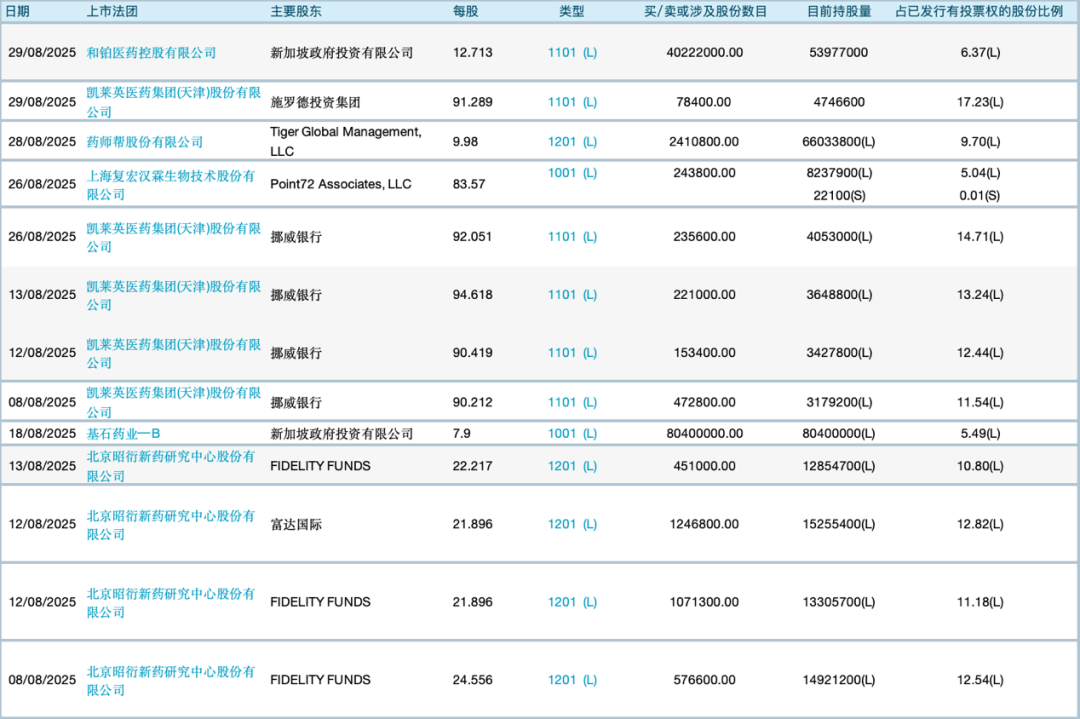Open the 1001 (L) type link for 基石药业—B
Viewport: 1080px width, 719px height.
pos(572,434)
